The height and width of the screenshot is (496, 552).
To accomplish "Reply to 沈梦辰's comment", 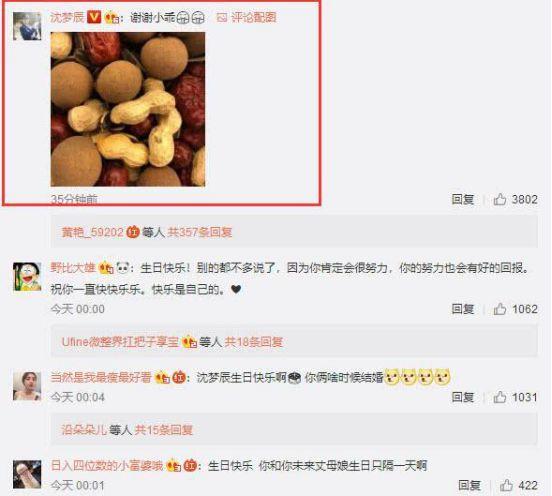I will (463, 200).
